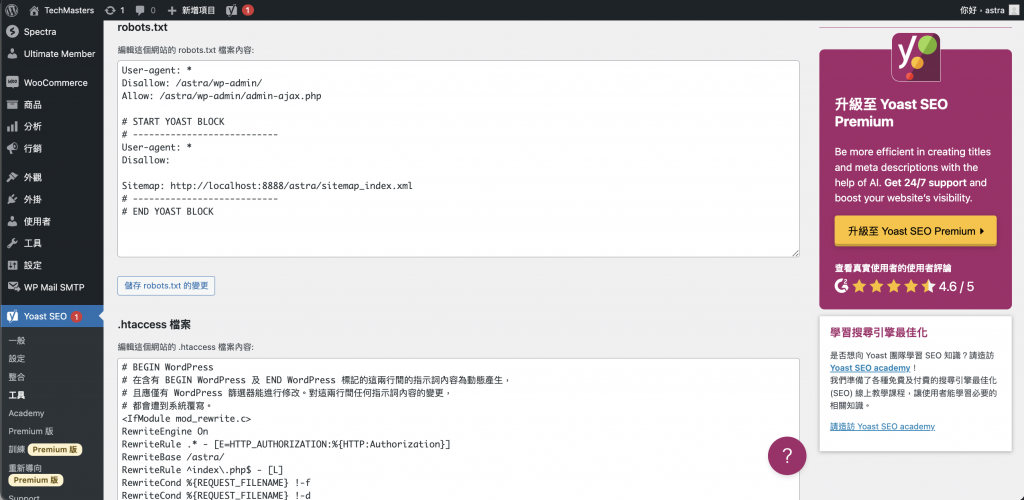Open the Yoast SEO academy inline link
Image resolution: width=1024 pixels, height=500 pixels.
point(870,368)
